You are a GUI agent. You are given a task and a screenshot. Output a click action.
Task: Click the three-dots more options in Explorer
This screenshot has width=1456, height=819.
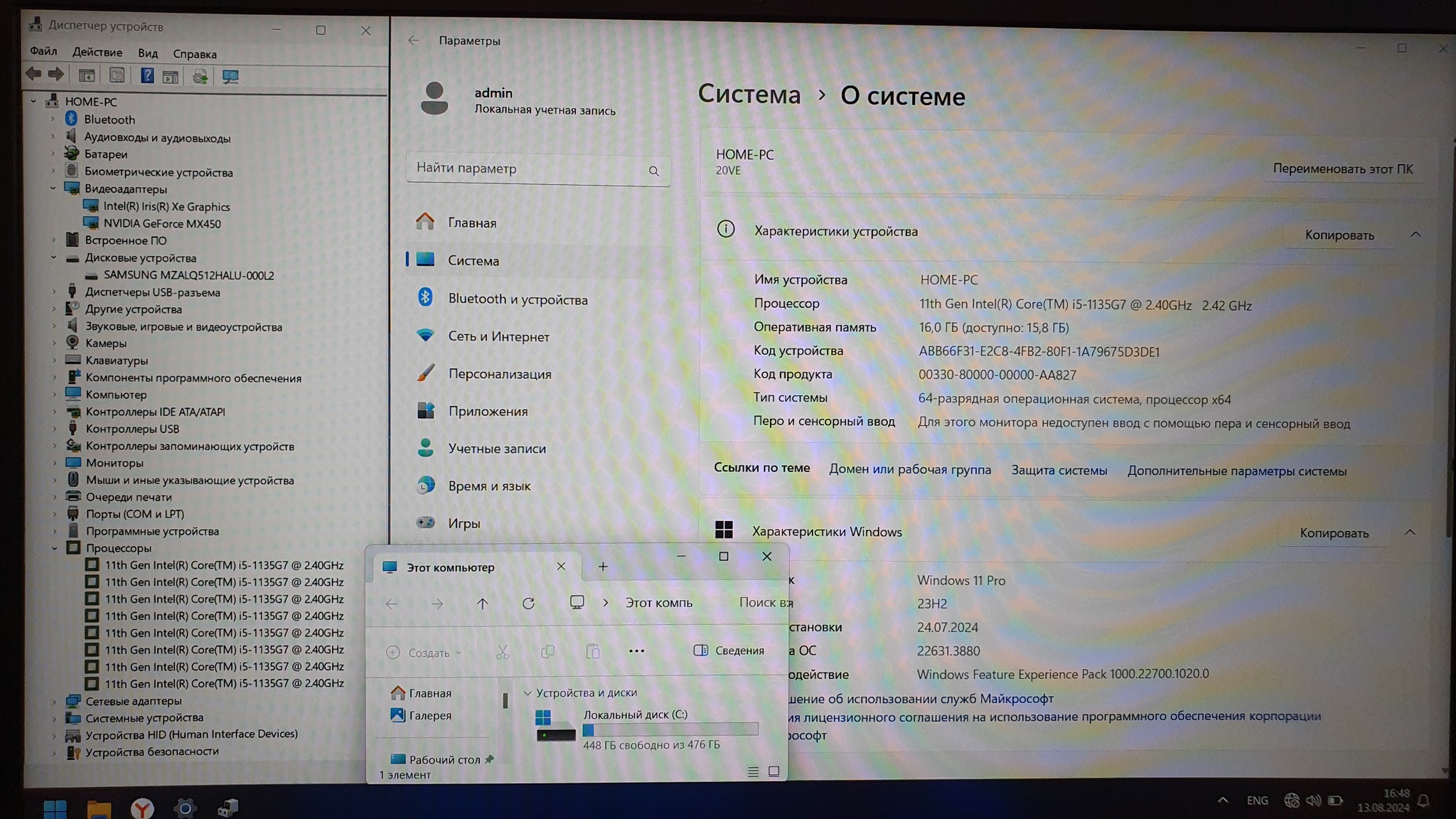(x=636, y=651)
